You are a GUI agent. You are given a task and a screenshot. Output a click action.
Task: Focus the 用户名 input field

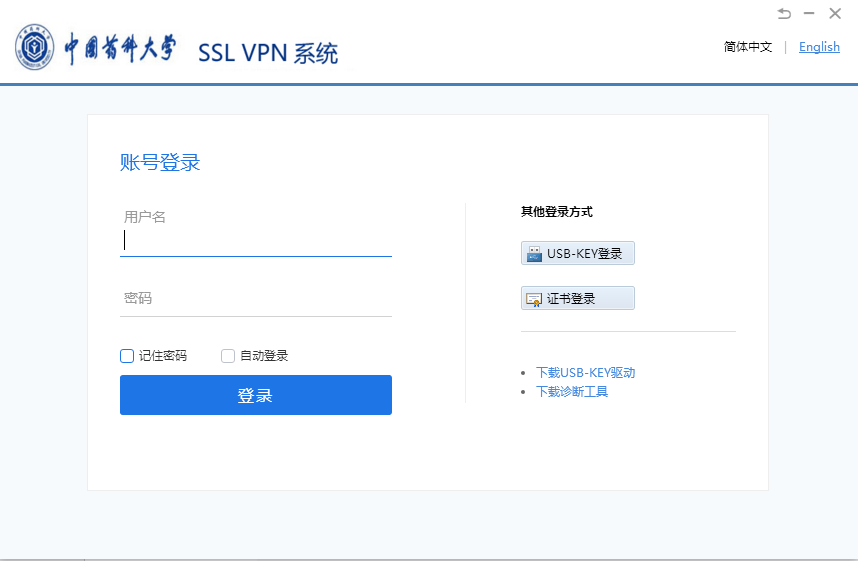(x=255, y=240)
